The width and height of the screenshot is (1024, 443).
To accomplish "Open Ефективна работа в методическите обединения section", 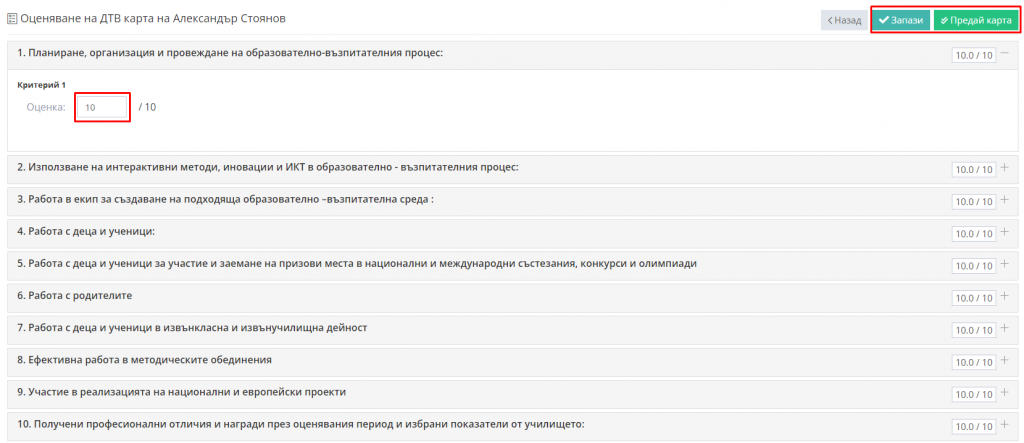I will [x=145, y=360].
